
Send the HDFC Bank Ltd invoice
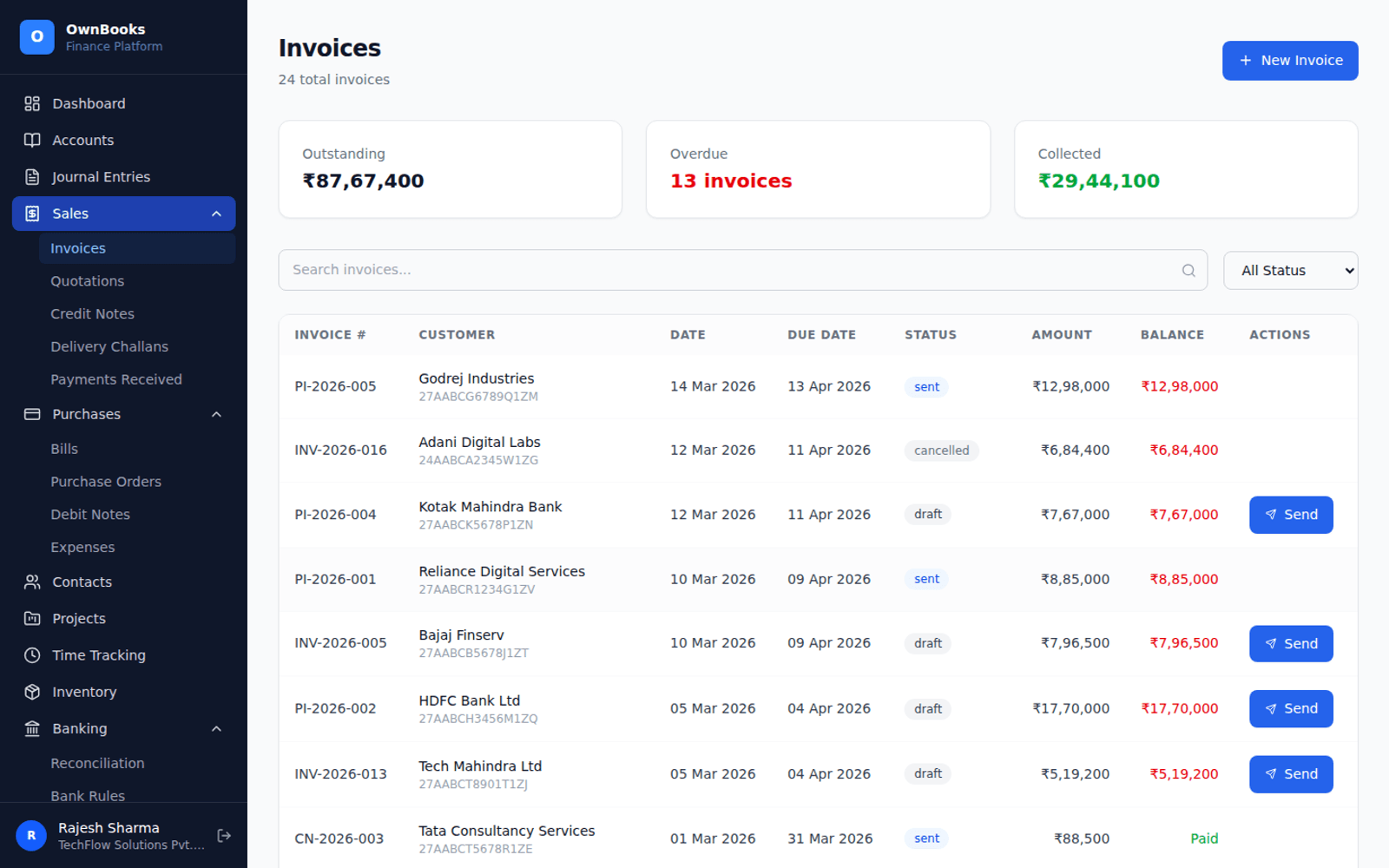coord(1291,709)
